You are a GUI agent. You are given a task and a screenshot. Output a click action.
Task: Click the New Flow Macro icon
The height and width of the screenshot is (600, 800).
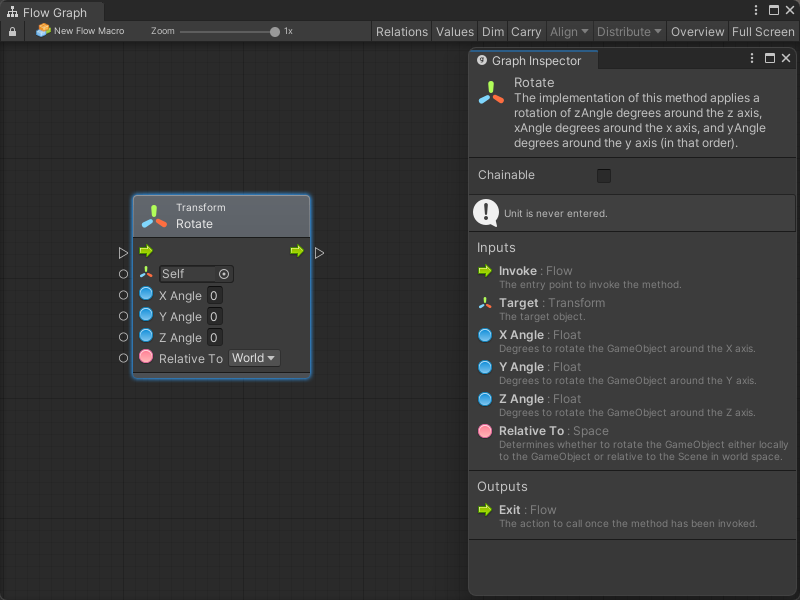tap(43, 31)
